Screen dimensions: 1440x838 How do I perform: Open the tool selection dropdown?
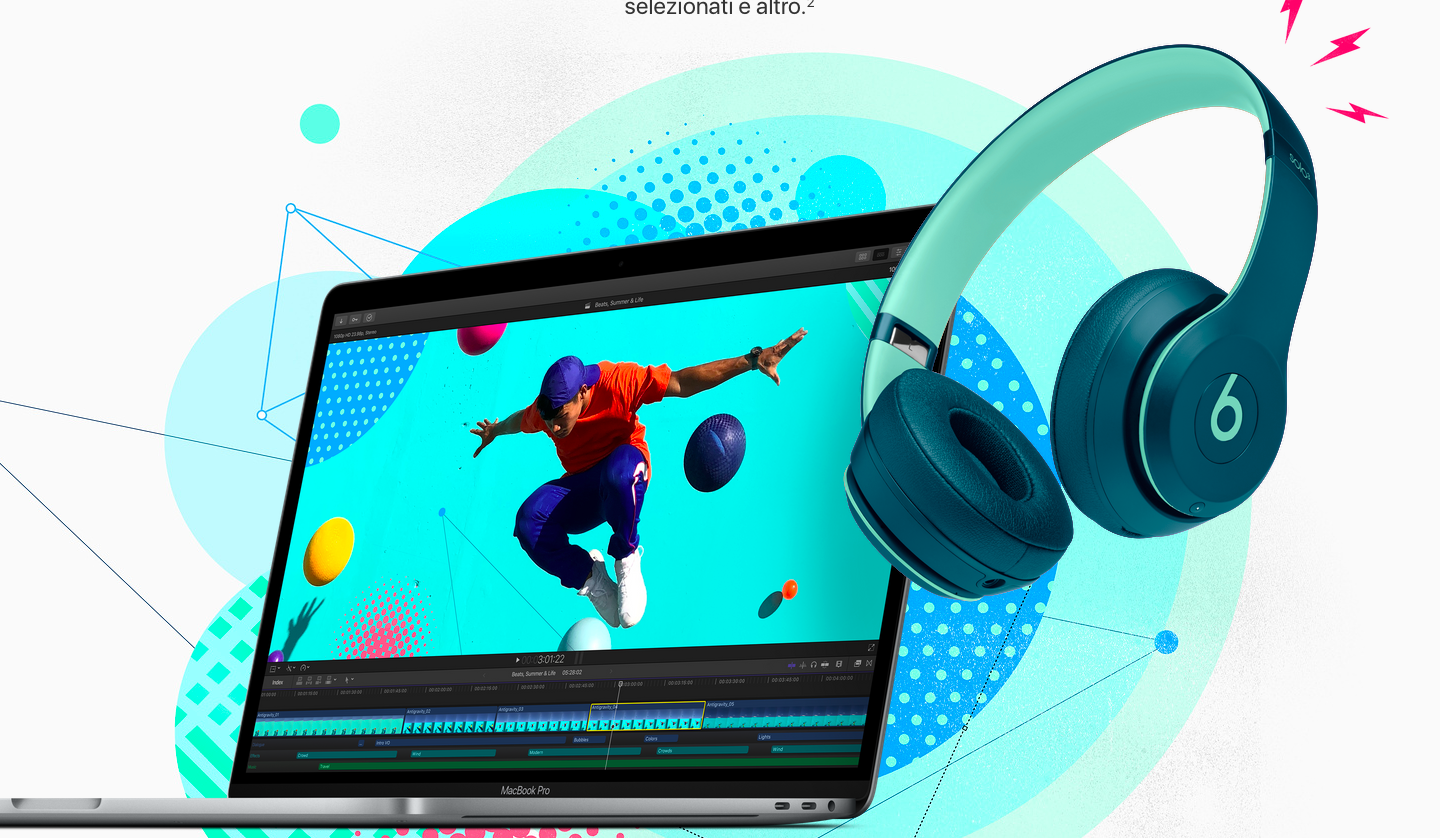354,680
